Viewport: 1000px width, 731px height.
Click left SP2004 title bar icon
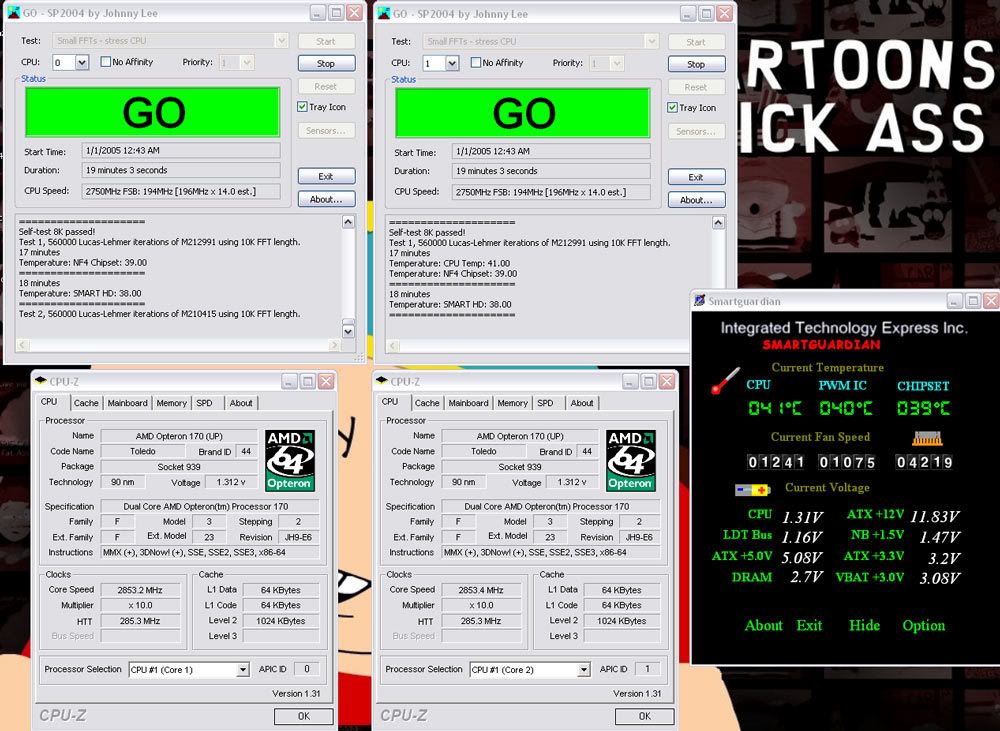pyautogui.click(x=13, y=13)
